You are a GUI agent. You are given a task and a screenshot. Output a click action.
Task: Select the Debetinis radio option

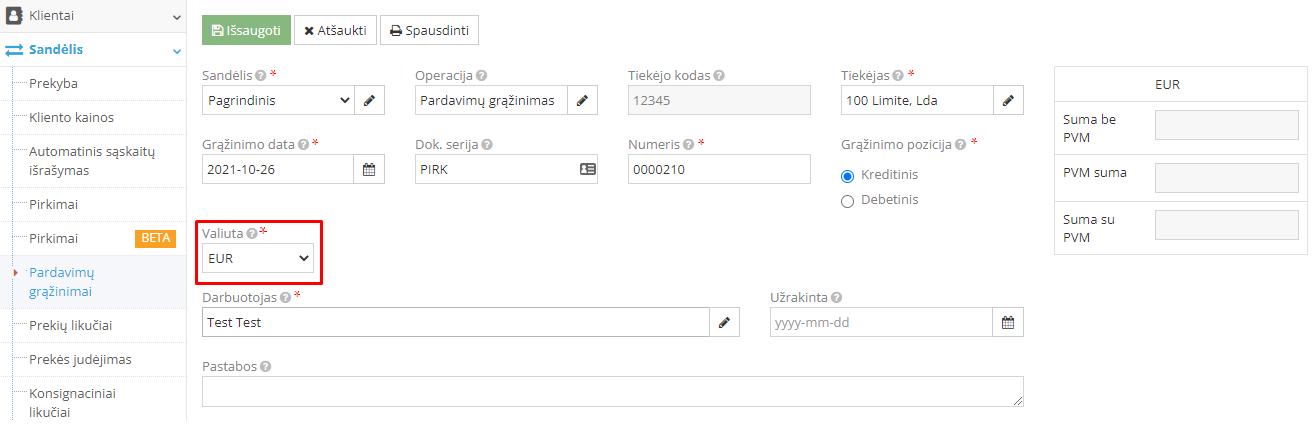click(x=848, y=200)
